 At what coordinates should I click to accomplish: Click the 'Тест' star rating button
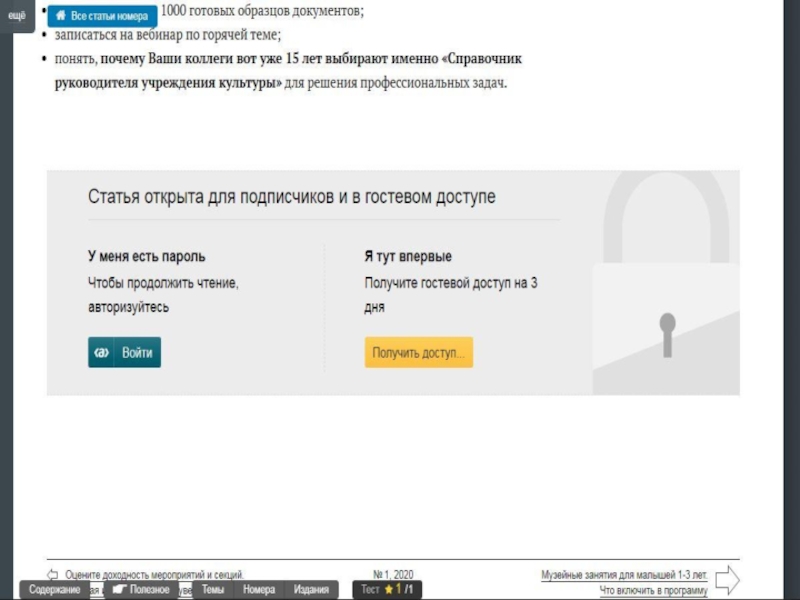(x=387, y=590)
